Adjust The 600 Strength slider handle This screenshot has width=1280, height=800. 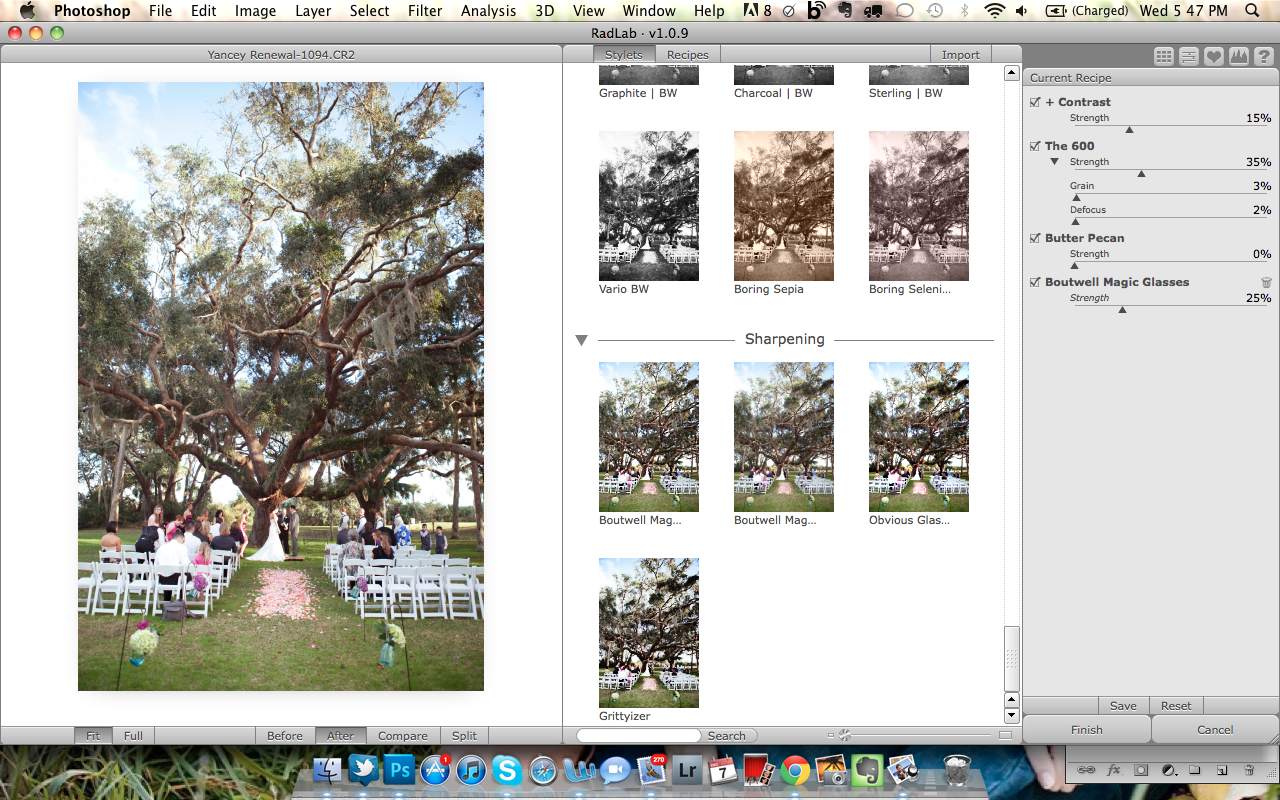click(1141, 174)
